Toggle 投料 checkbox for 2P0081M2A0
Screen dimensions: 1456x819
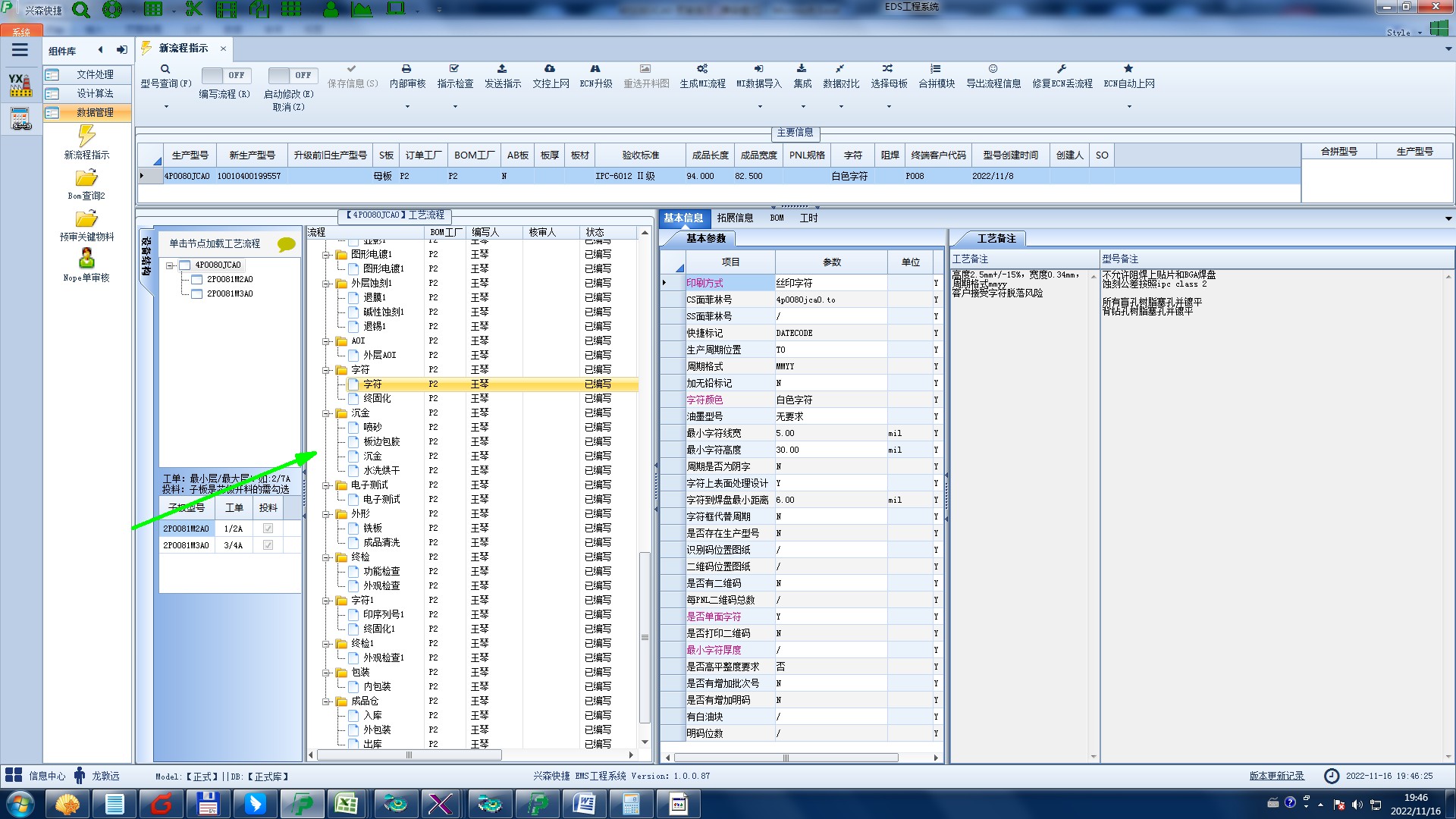point(268,529)
